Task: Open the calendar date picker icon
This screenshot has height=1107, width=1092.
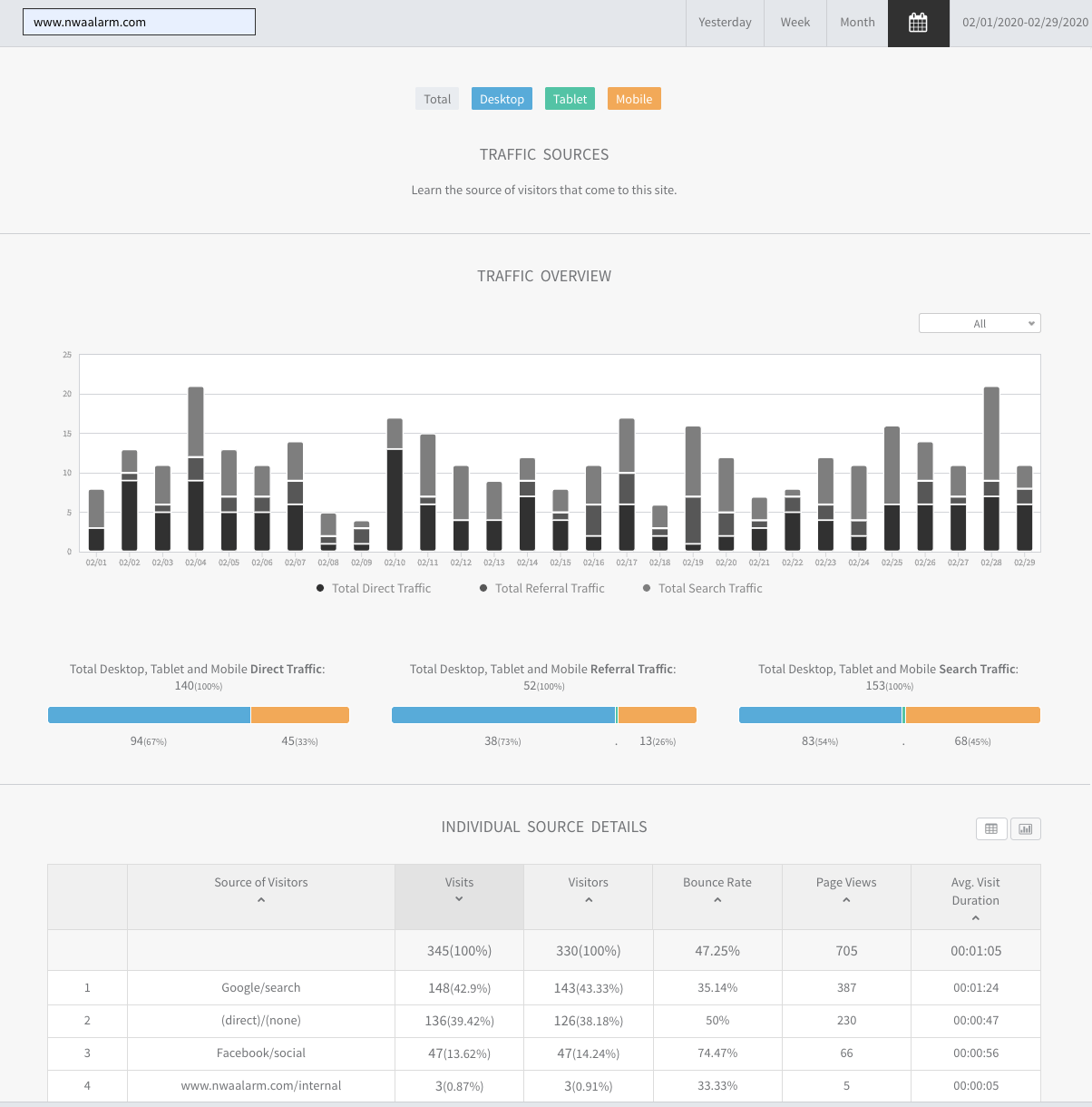Action: tap(918, 23)
